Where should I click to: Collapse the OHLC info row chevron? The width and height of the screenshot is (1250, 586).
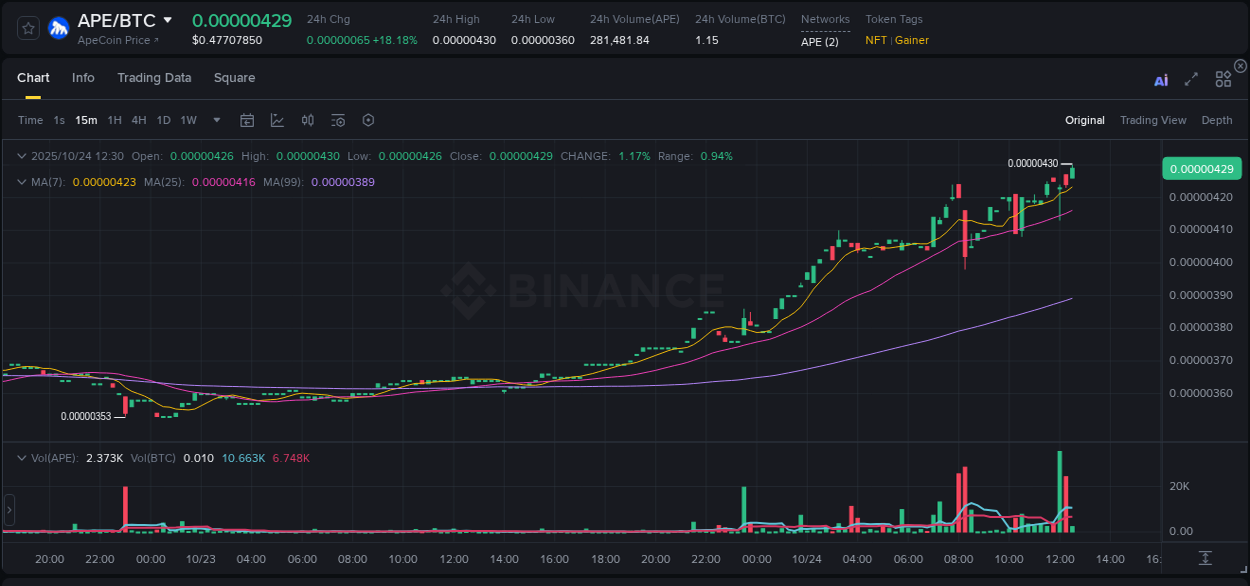coord(22,156)
